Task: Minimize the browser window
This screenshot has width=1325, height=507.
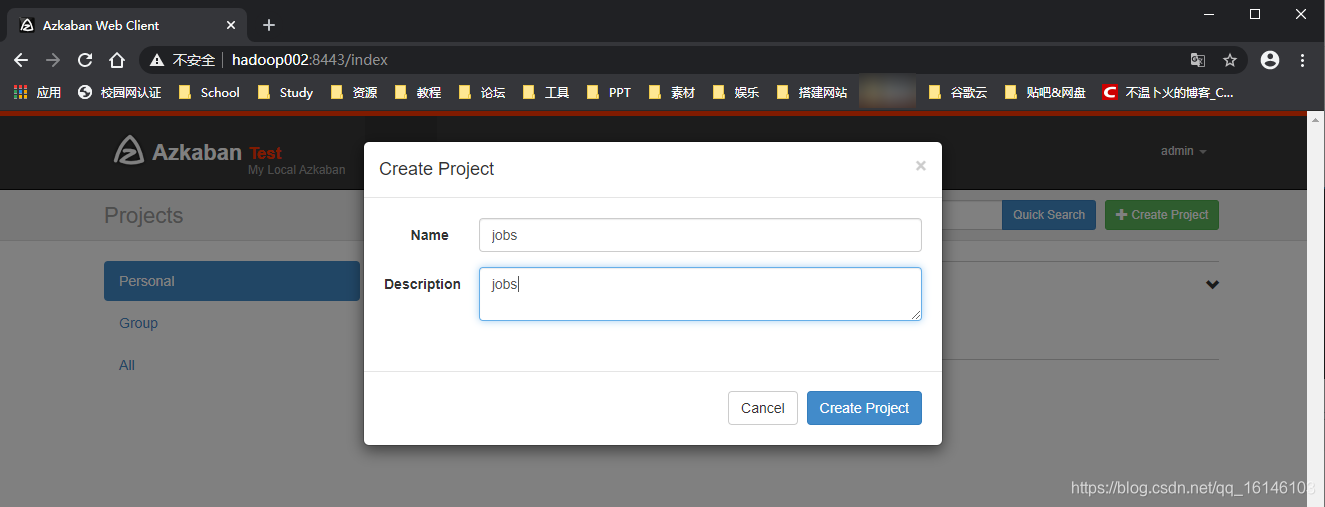Action: 1210,14
